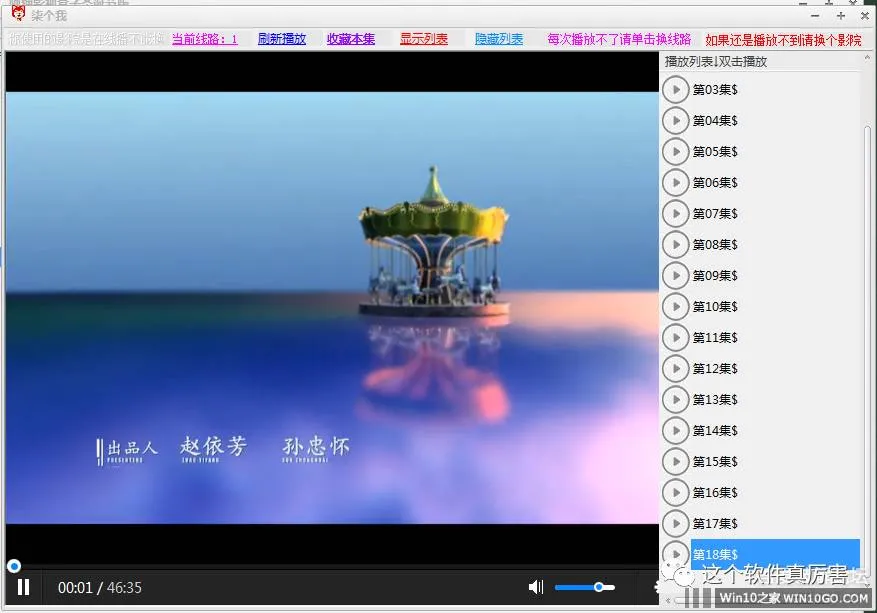
Task: Play icon for 第09集$
Action: 676,276
